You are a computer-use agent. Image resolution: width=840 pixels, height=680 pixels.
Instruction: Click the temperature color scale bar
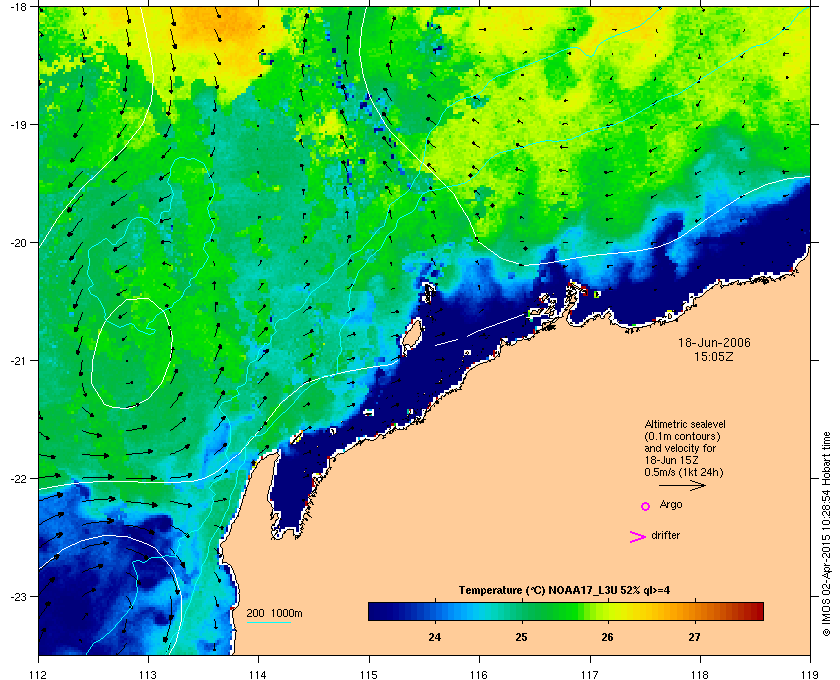pos(566,611)
